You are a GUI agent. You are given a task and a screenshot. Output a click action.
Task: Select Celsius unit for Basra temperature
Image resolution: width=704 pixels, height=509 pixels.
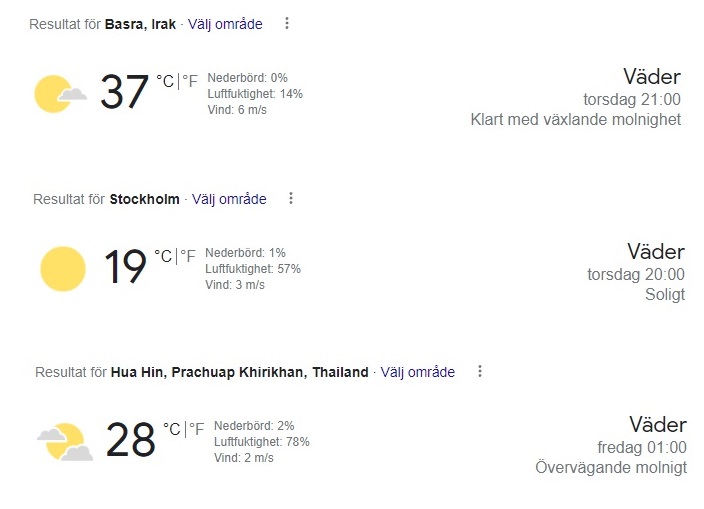point(165,81)
